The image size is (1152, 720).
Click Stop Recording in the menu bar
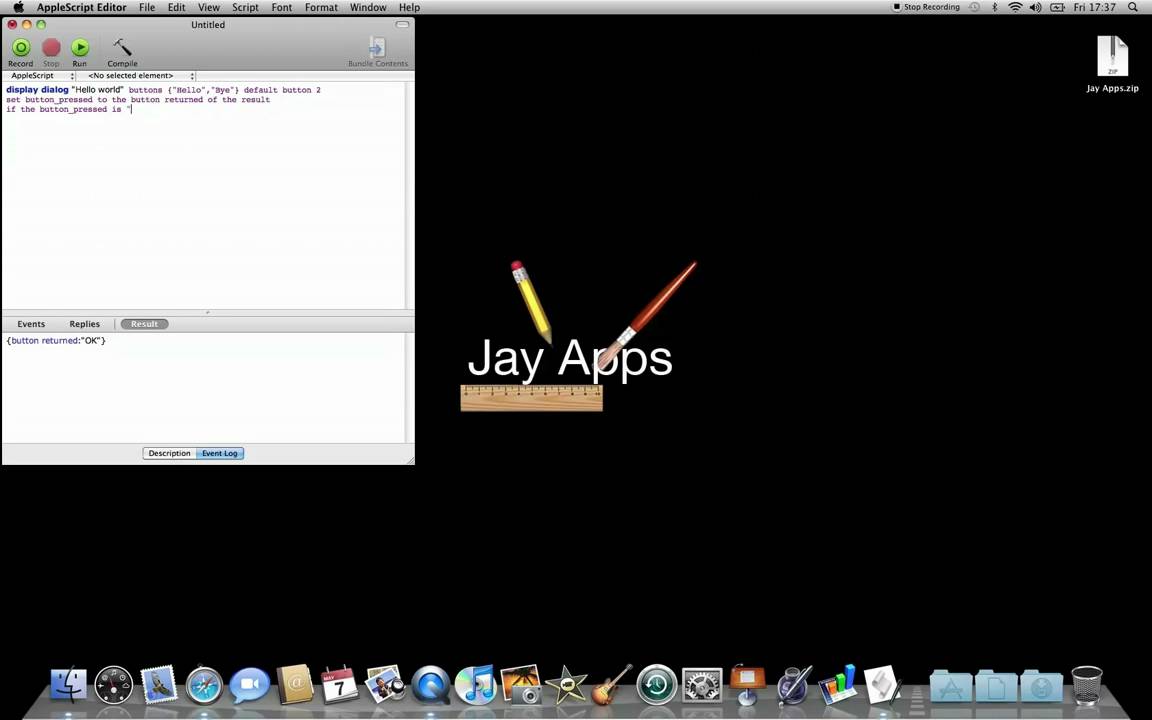926,7
